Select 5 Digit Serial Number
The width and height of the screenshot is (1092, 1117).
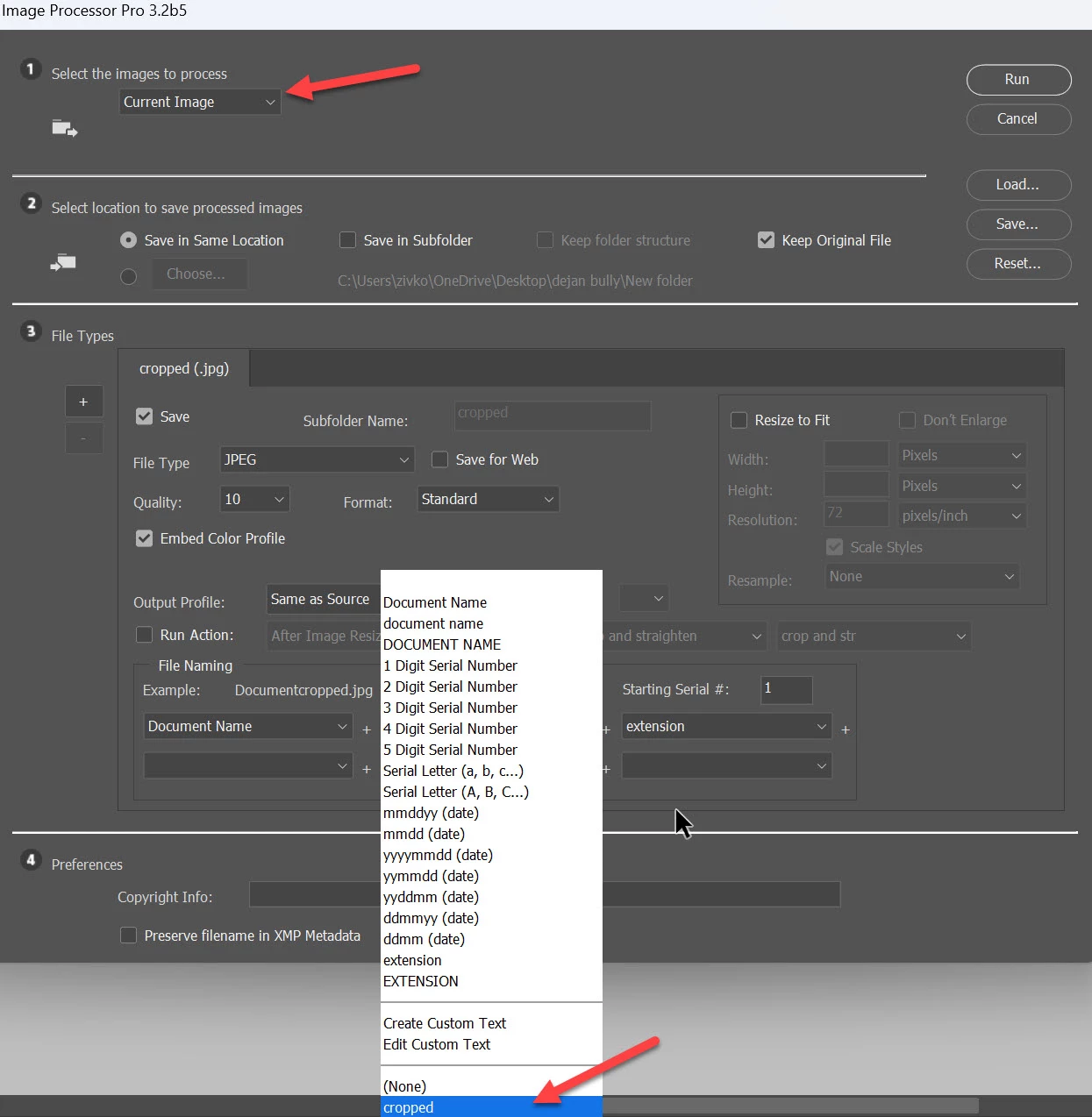[491, 750]
